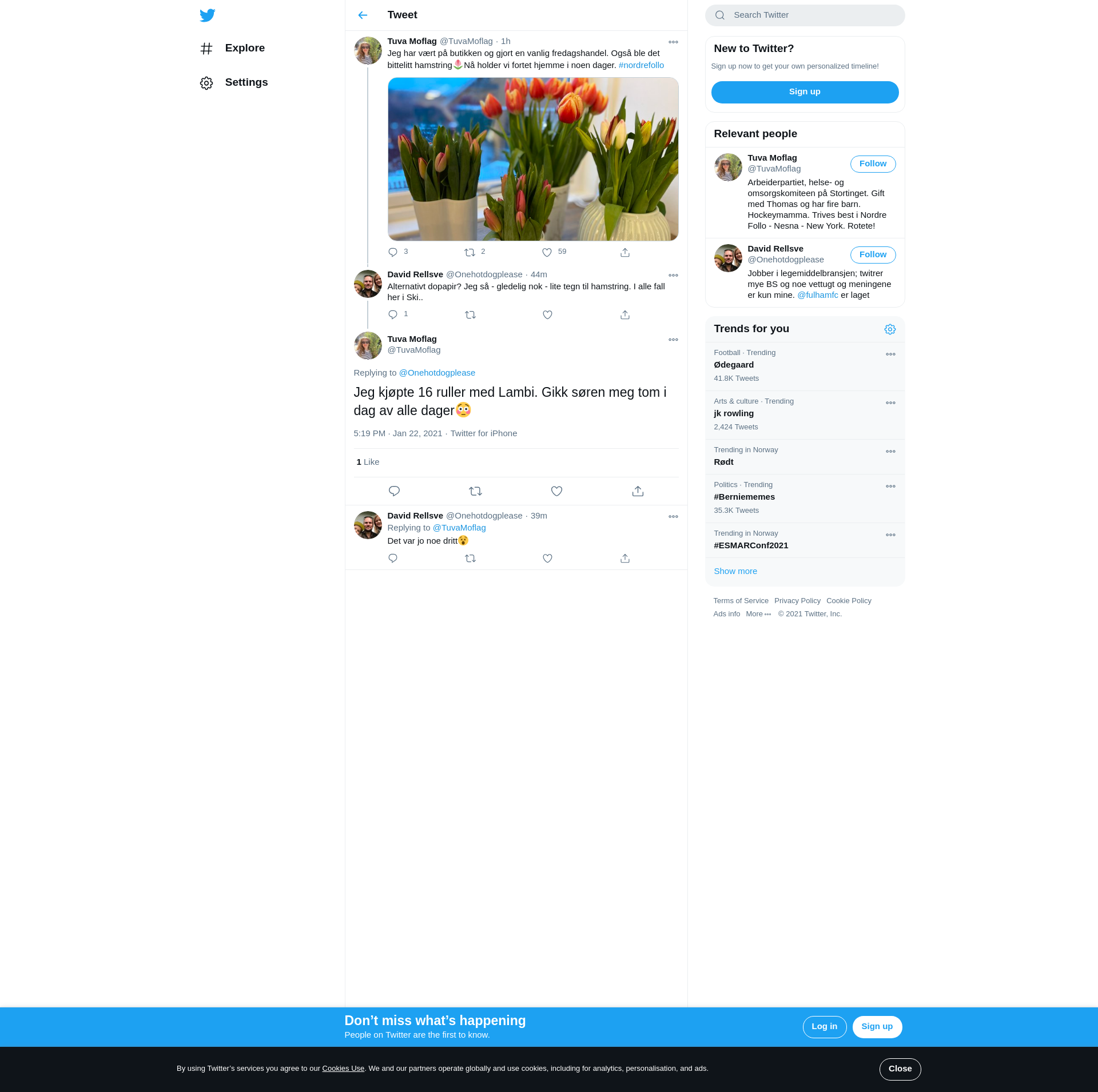The width and height of the screenshot is (1098, 1092).
Task: Share the main Lambi tweet
Action: pyautogui.click(x=638, y=491)
